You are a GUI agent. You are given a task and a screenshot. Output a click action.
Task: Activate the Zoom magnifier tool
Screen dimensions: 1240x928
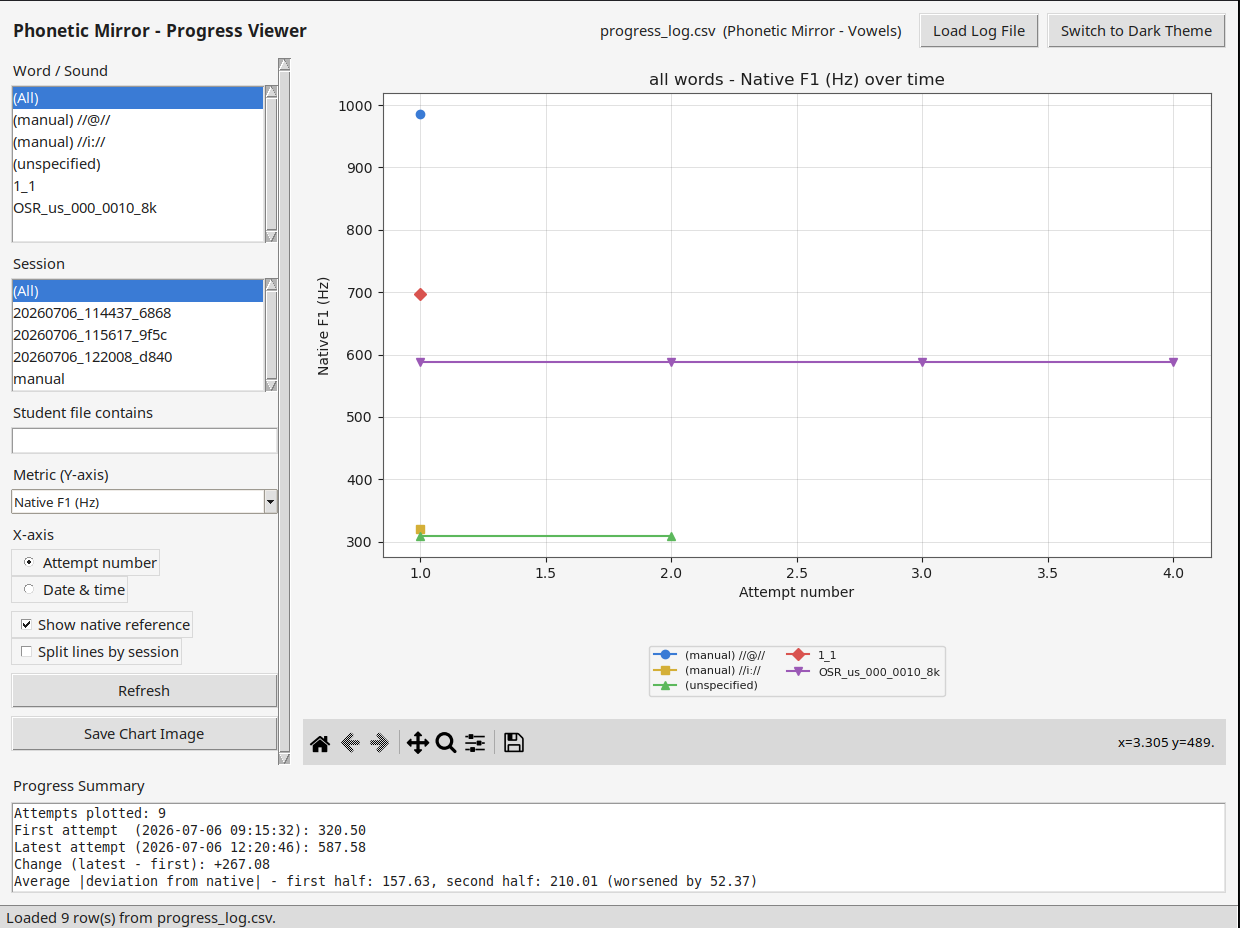click(x=446, y=743)
